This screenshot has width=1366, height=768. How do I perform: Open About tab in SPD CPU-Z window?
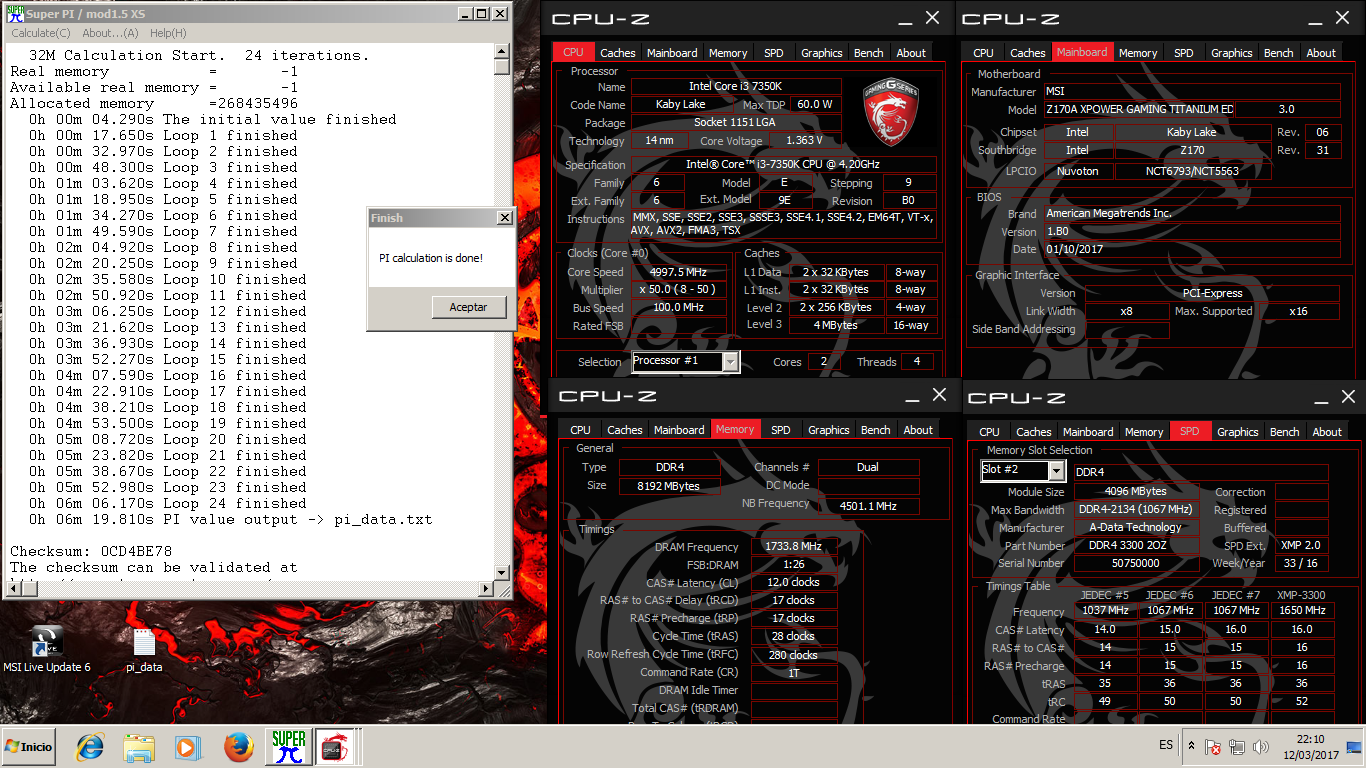point(1327,432)
